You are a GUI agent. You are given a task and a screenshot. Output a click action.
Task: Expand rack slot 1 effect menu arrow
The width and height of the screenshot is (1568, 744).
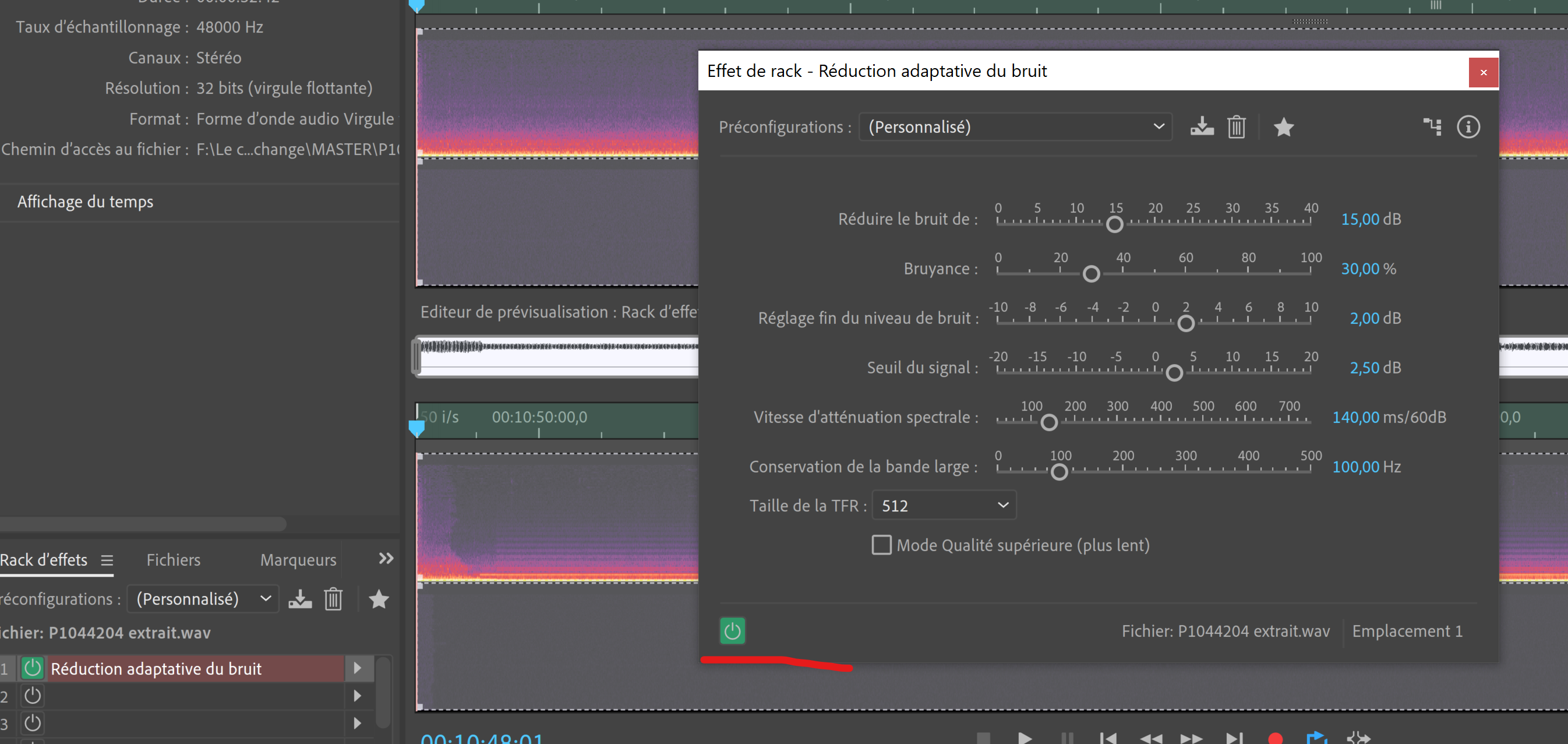point(357,668)
